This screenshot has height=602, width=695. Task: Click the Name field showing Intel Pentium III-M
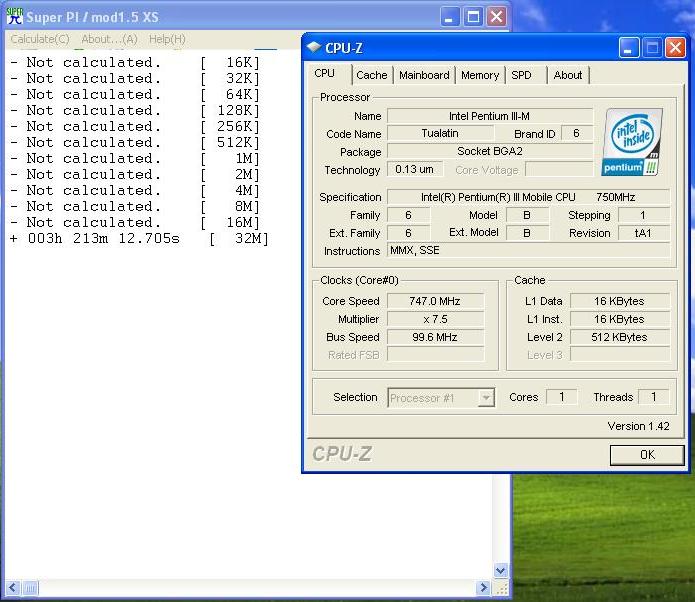tap(490, 116)
